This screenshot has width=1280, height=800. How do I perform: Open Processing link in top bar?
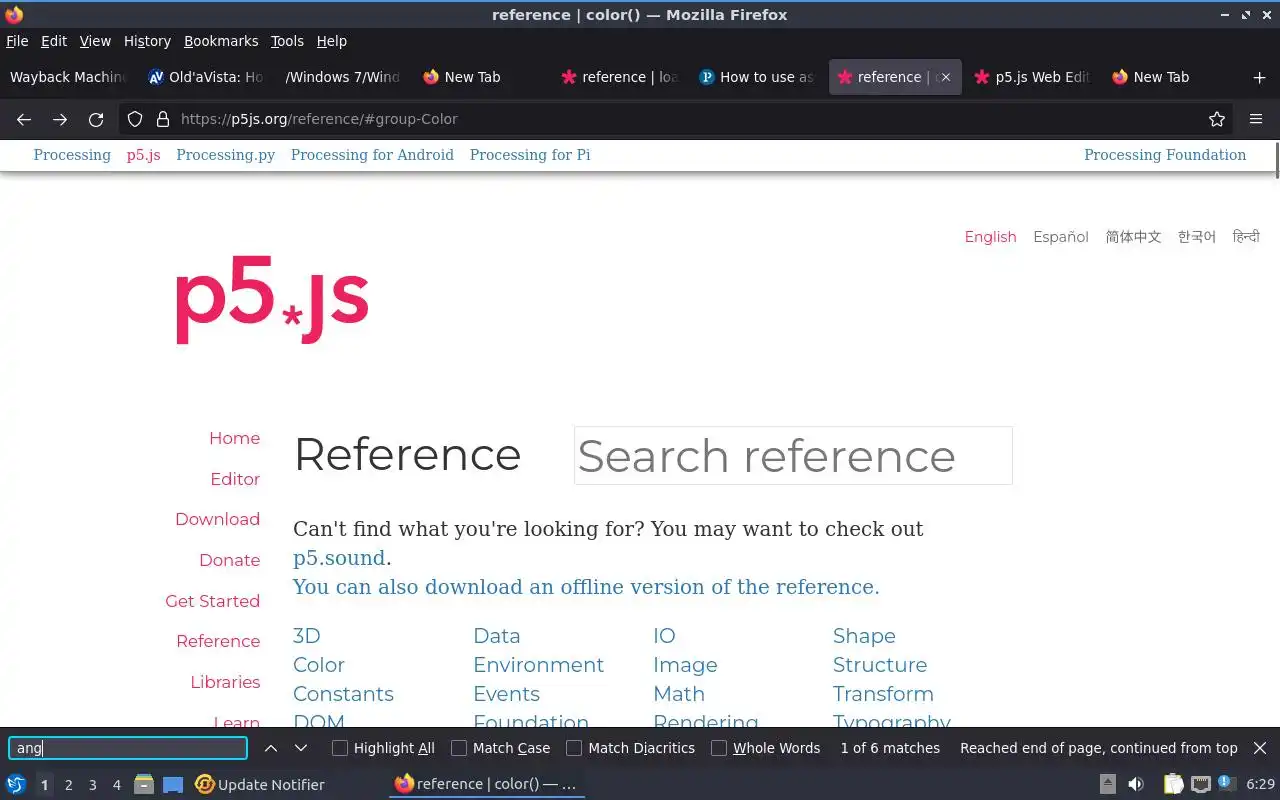tap(72, 155)
